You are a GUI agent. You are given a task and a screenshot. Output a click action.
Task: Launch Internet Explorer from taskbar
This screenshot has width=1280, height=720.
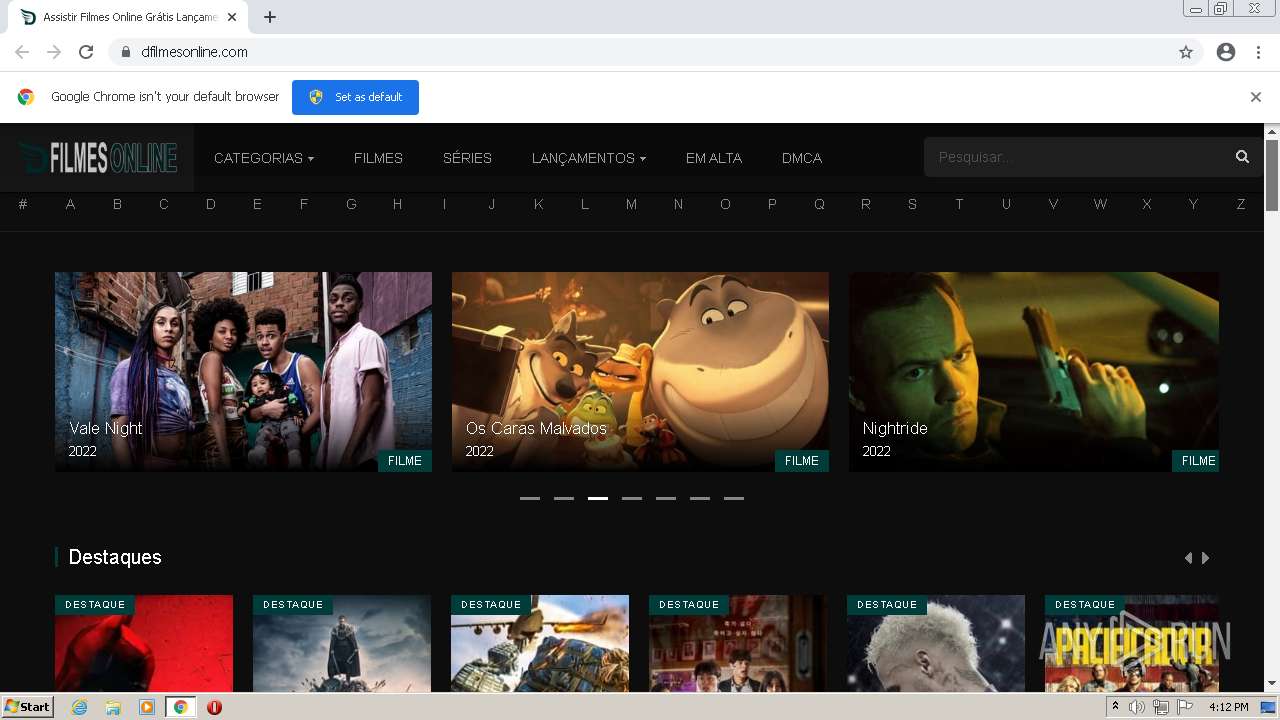point(79,707)
